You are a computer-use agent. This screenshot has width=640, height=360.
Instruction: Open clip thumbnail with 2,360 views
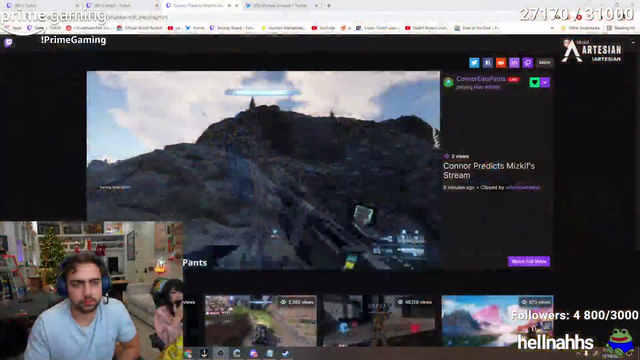[260, 321]
